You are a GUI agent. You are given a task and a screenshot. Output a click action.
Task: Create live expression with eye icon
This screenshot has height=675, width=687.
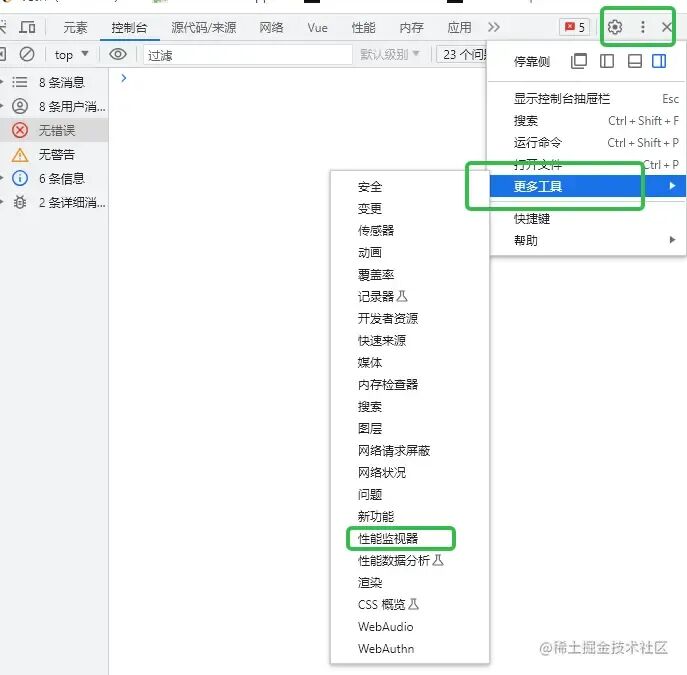118,54
